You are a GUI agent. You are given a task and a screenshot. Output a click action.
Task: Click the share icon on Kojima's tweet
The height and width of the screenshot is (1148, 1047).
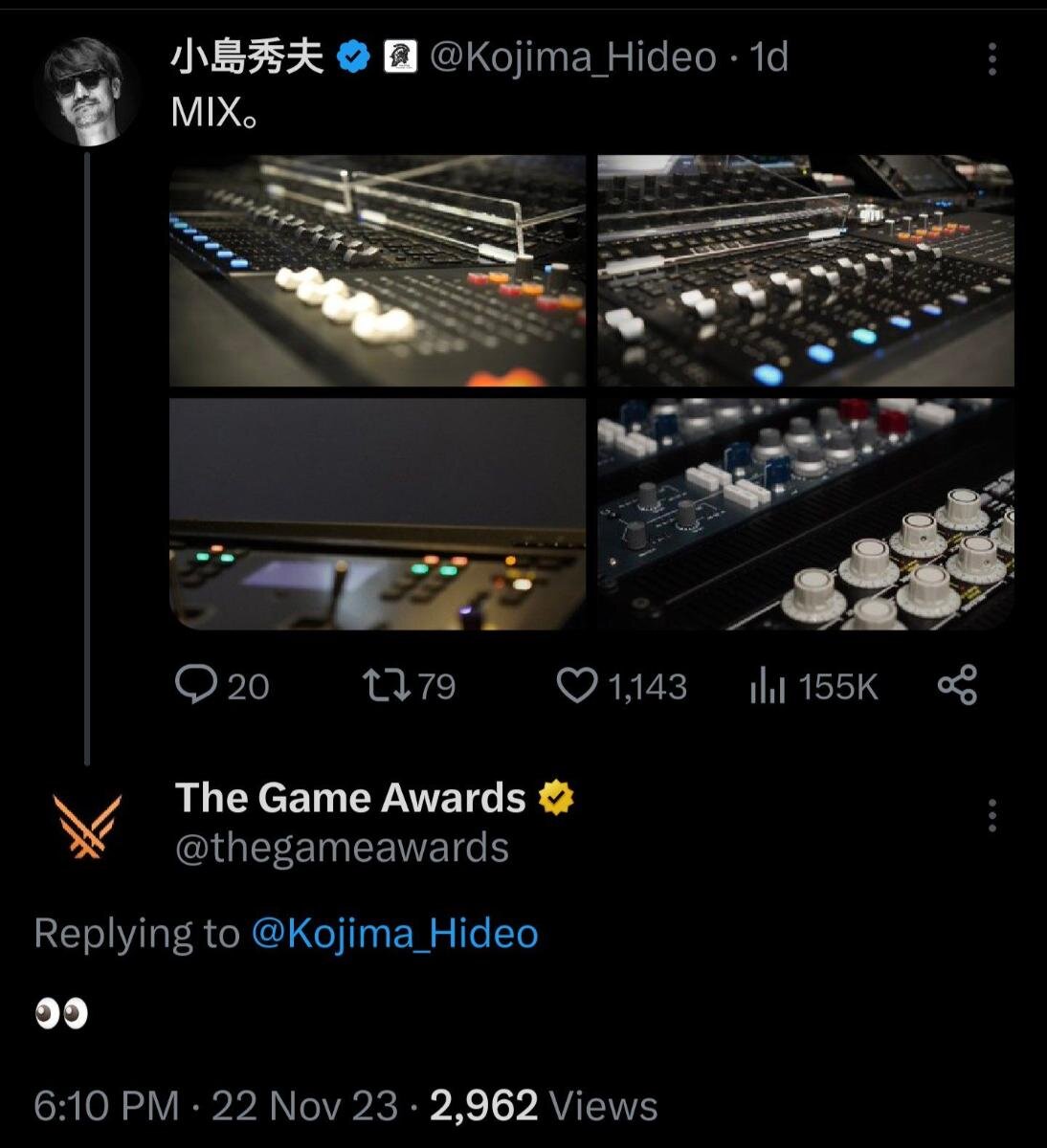(x=959, y=684)
